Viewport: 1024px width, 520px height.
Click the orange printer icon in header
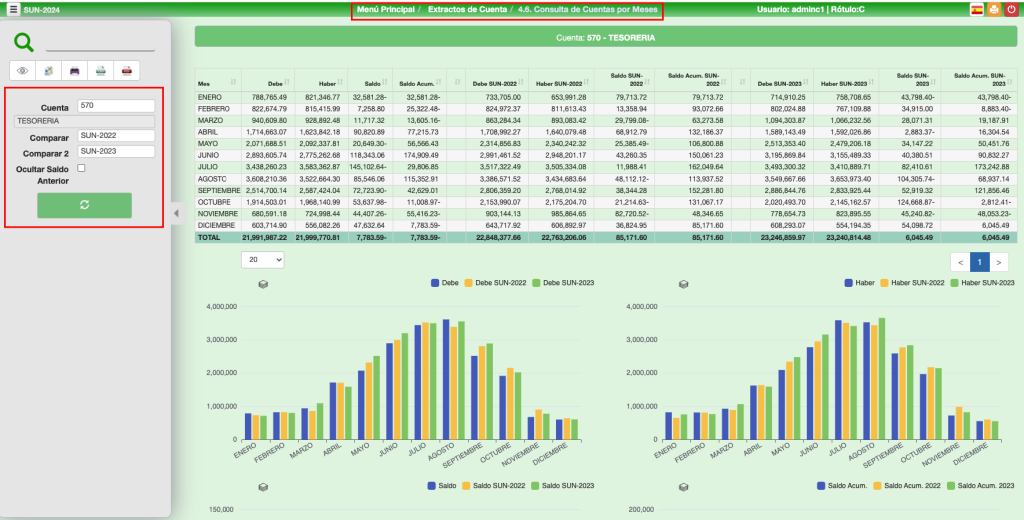[993, 9]
